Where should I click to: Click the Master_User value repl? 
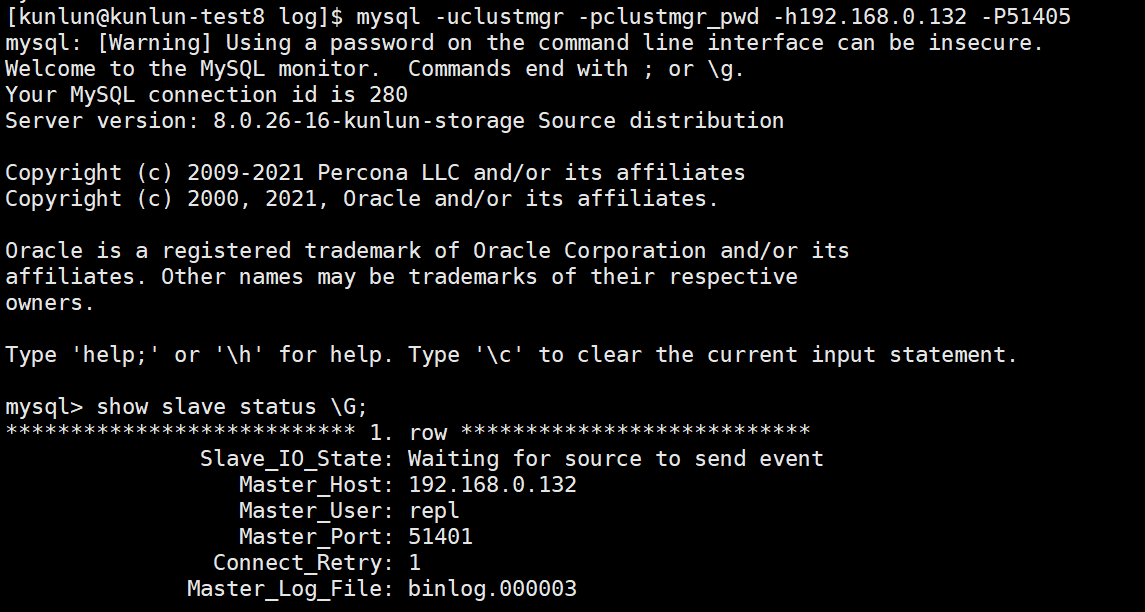click(434, 510)
